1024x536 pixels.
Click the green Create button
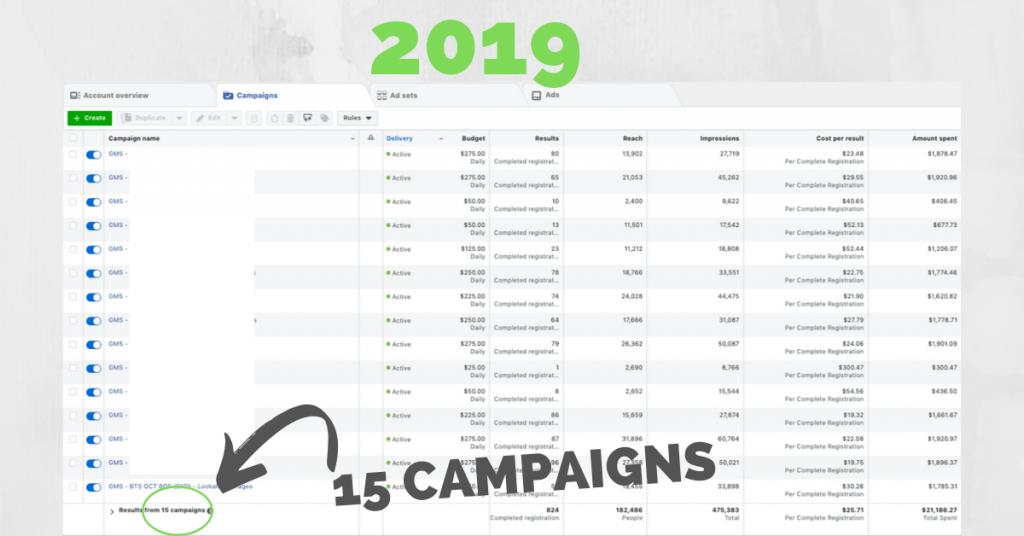pos(89,118)
